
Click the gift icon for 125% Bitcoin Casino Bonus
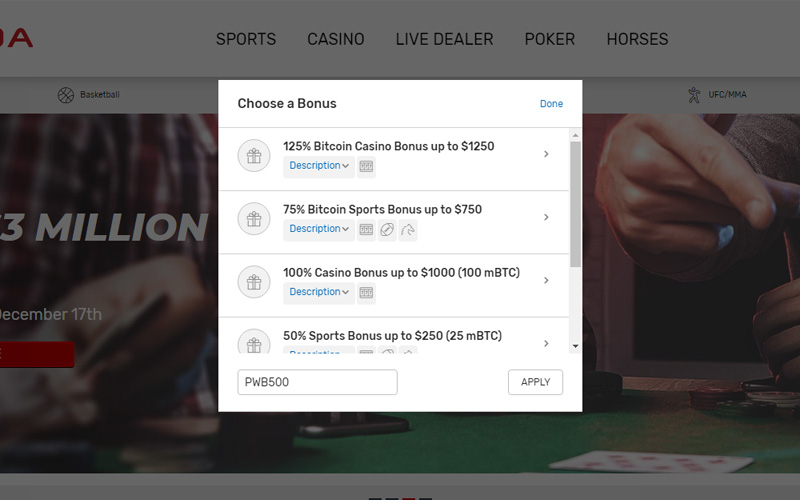(254, 156)
